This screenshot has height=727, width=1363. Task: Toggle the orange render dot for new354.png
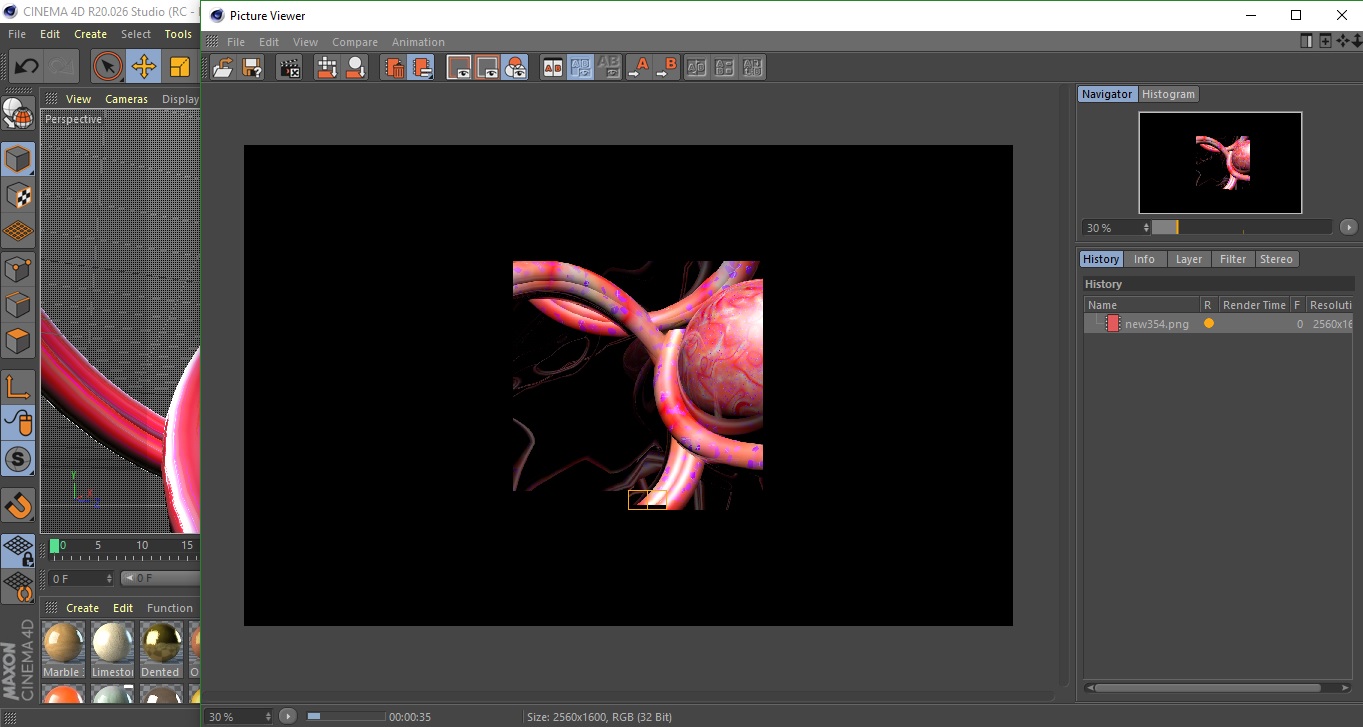(x=1209, y=324)
